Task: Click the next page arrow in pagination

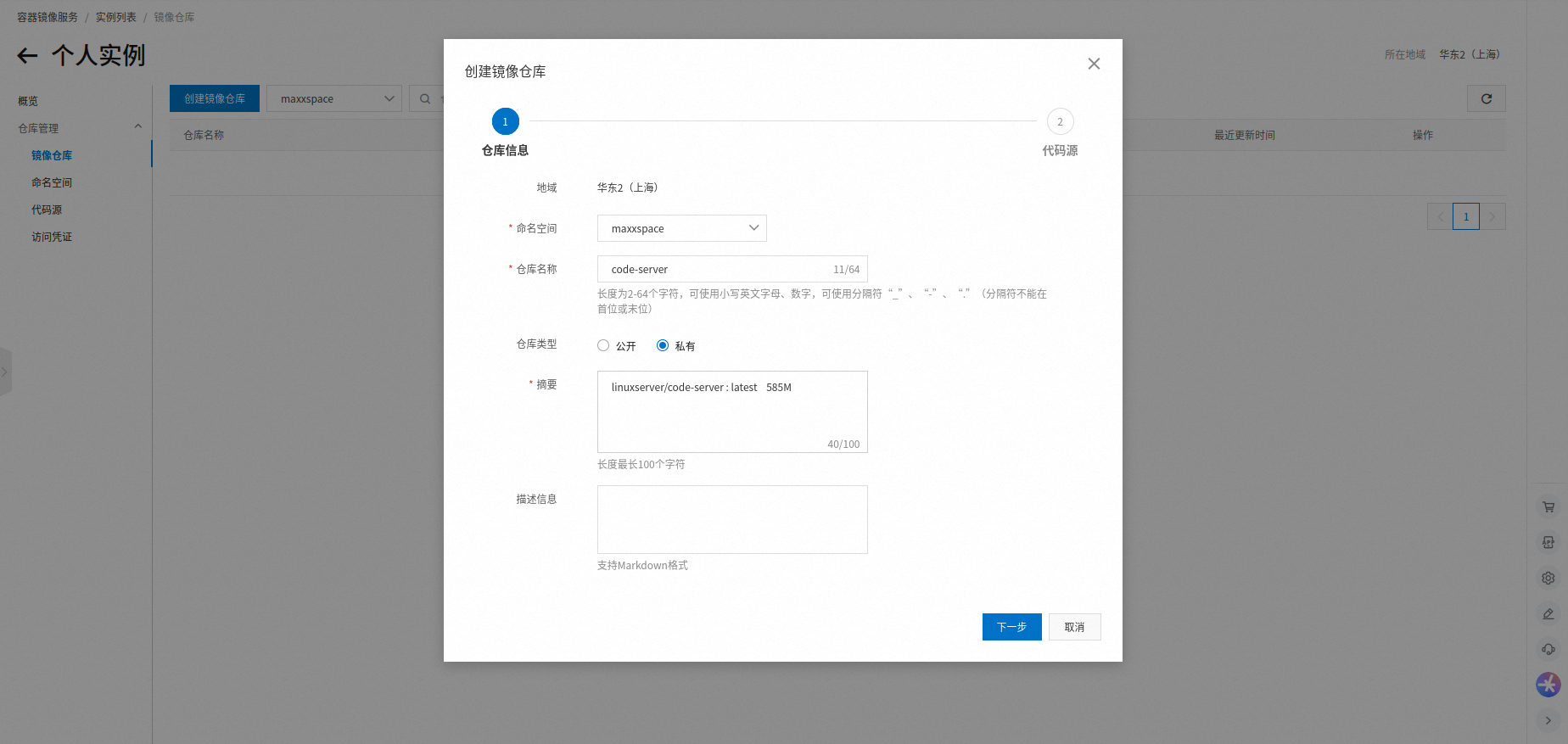Action: point(1492,216)
